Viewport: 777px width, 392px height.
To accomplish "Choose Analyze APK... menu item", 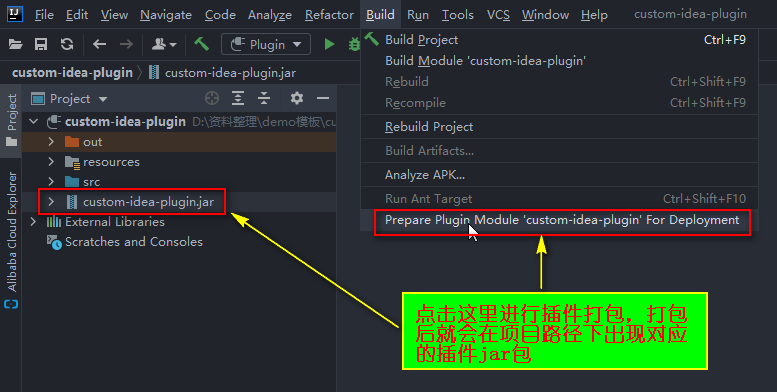I will pyautogui.click(x=559, y=175).
